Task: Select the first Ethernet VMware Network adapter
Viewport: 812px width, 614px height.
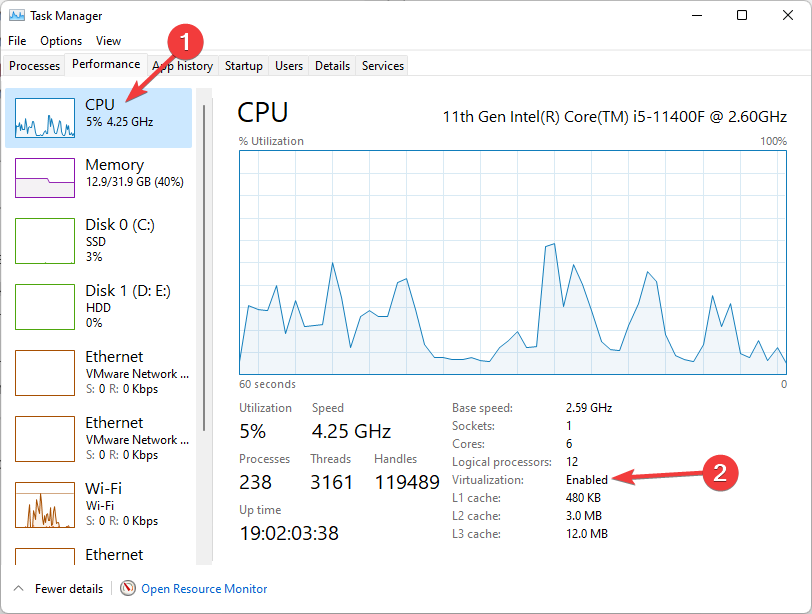Action: click(100, 372)
